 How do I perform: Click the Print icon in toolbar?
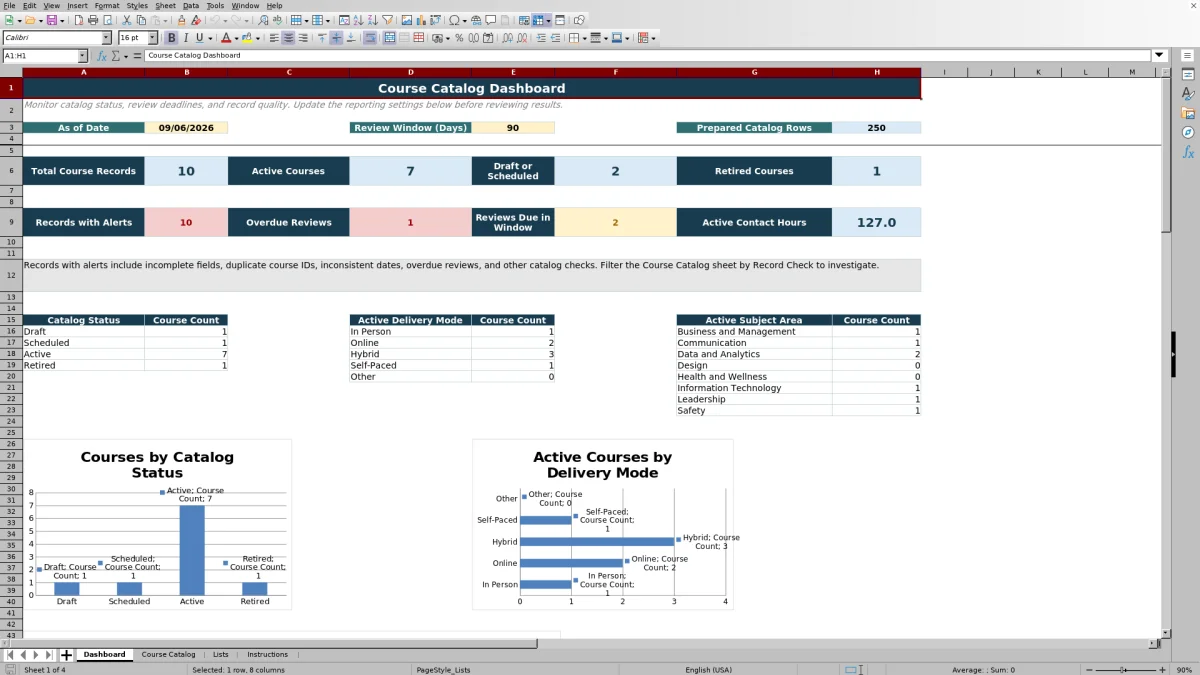click(x=92, y=20)
